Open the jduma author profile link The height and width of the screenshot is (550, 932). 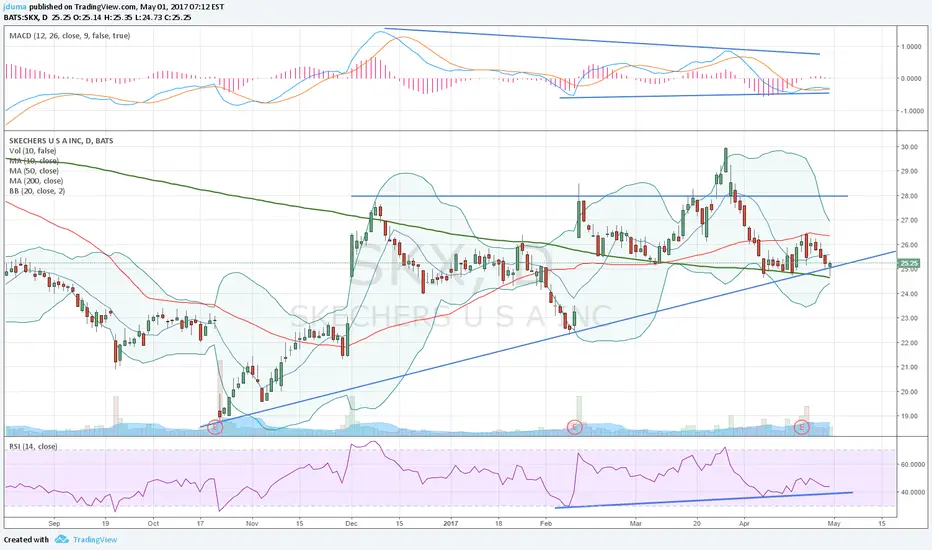point(15,8)
